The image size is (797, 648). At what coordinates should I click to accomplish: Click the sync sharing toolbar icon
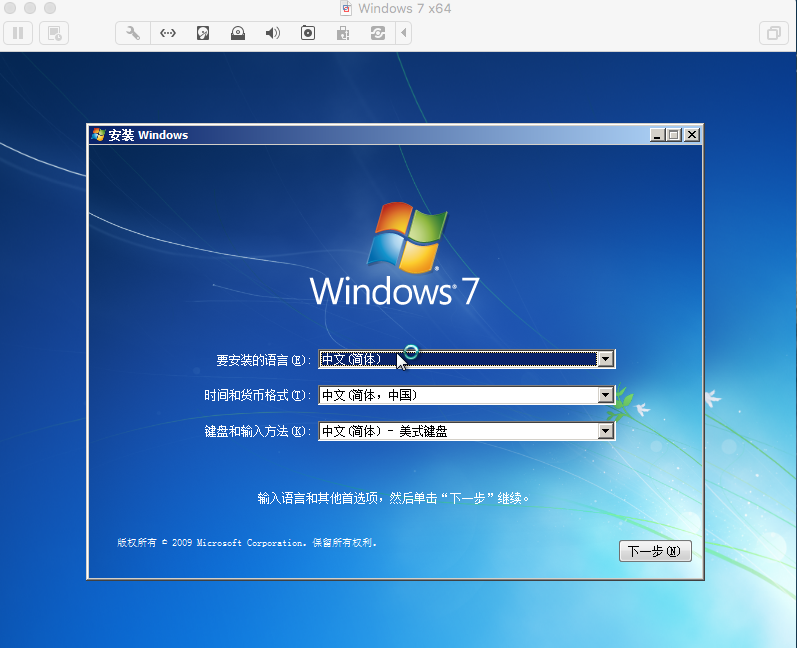point(378,34)
